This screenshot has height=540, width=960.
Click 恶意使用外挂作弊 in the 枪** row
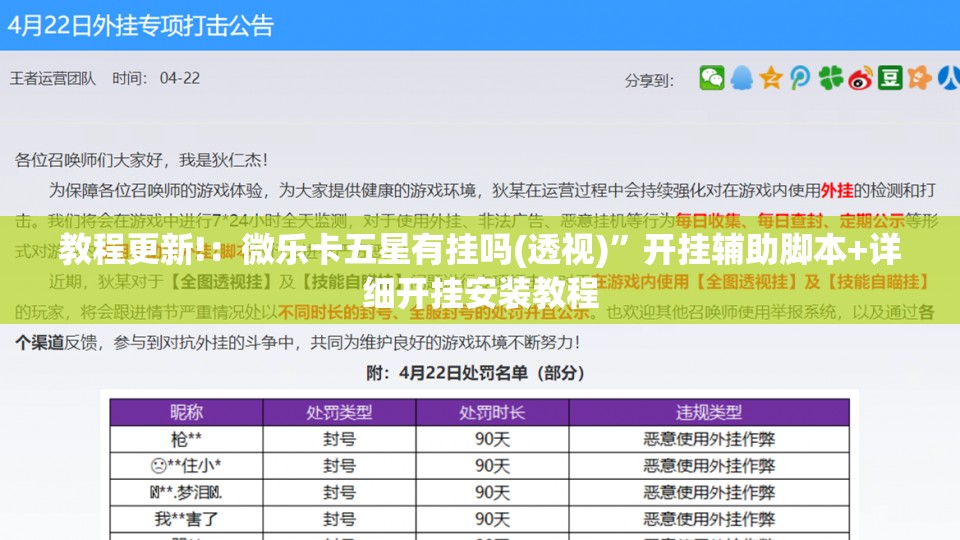point(709,439)
